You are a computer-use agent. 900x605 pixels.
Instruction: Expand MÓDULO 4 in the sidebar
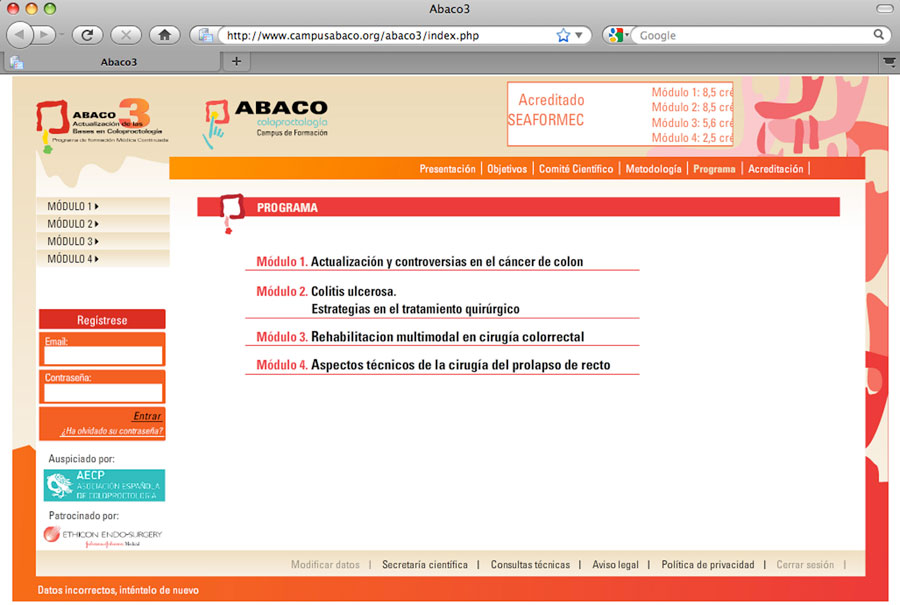(103, 259)
